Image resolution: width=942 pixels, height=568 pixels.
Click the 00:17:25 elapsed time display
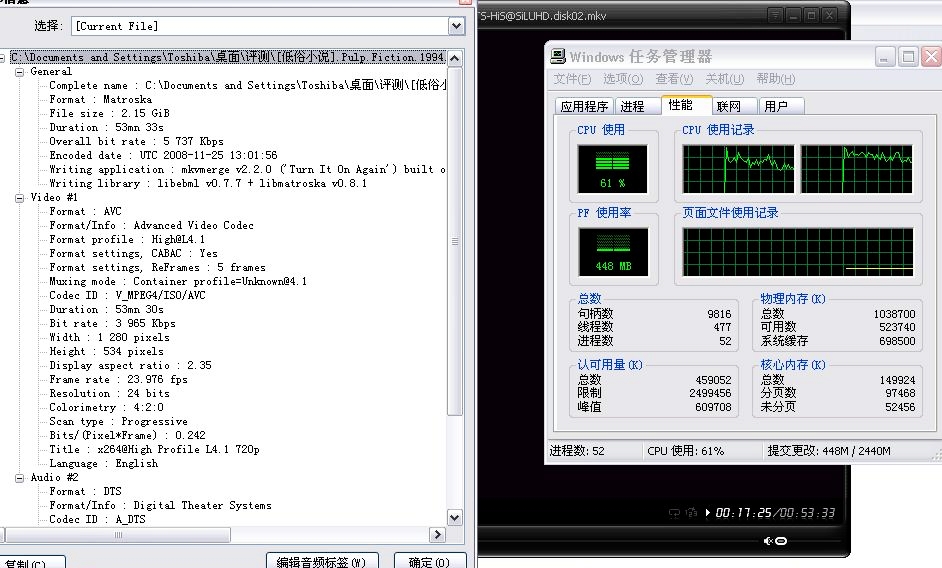point(743,513)
